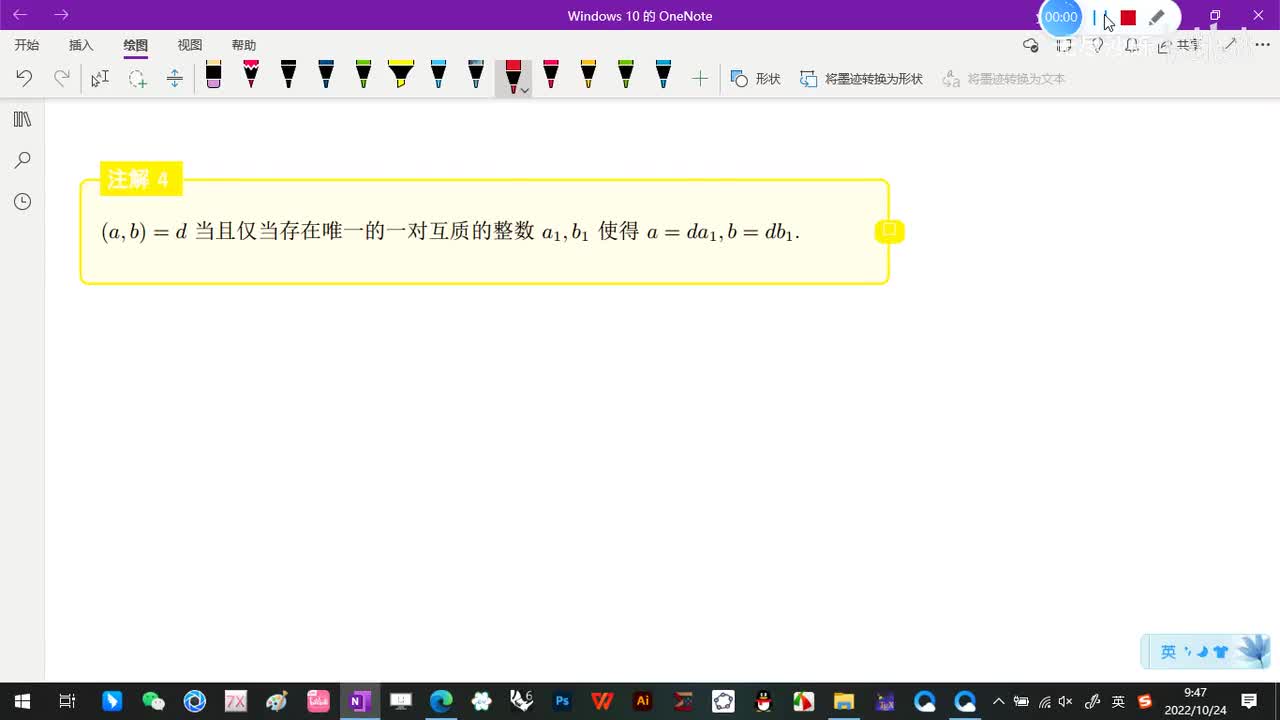
Task: Launch Microsoft Edge from taskbar
Action: click(441, 701)
